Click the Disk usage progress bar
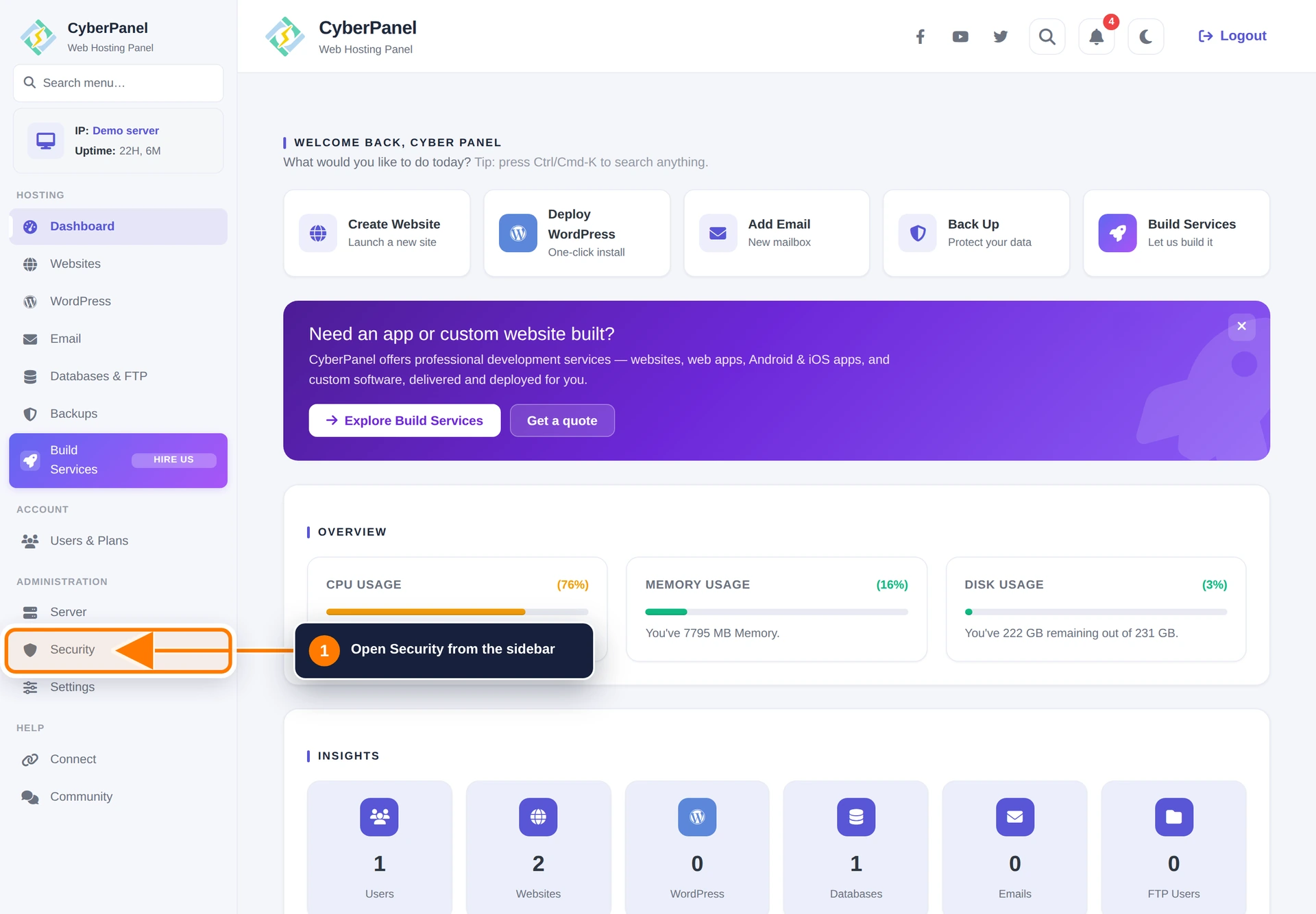 (1096, 612)
